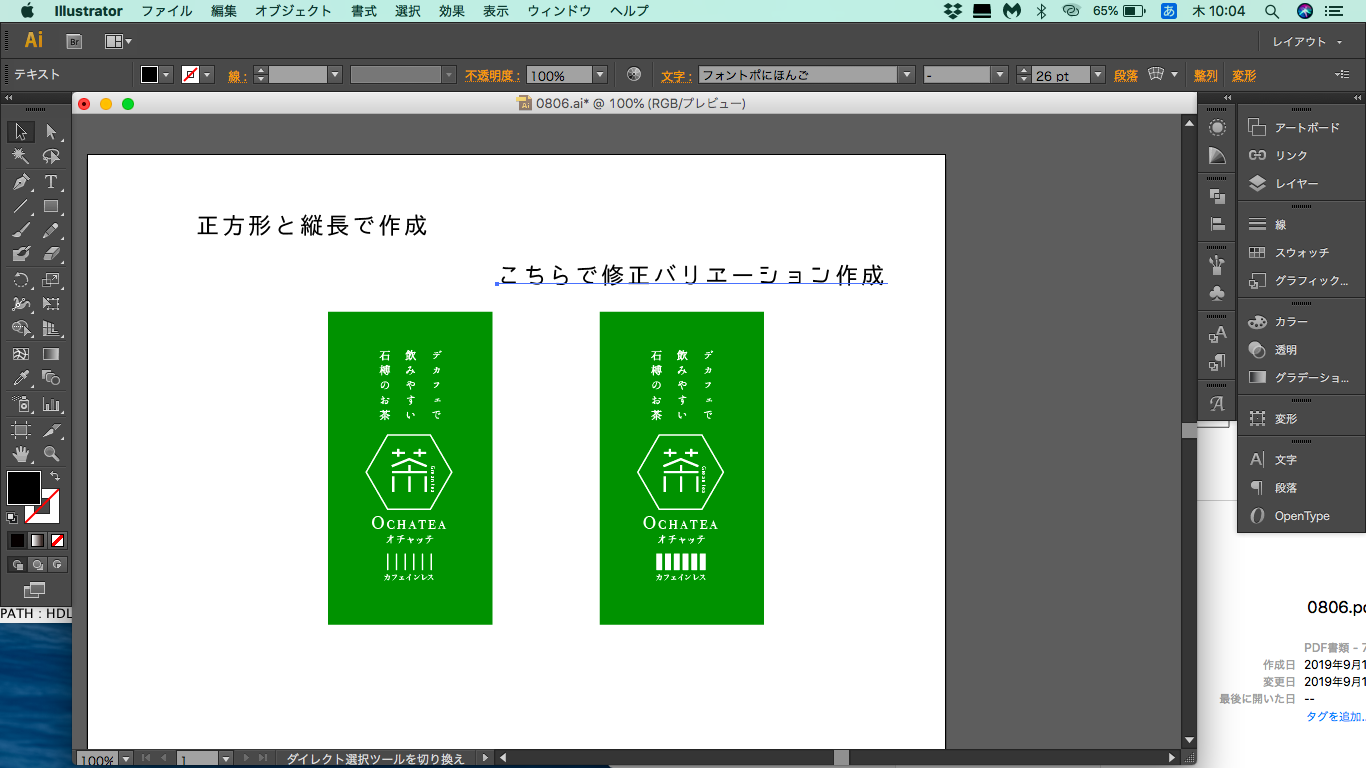Select the Eraser tool
The image size is (1366, 768).
(51, 254)
